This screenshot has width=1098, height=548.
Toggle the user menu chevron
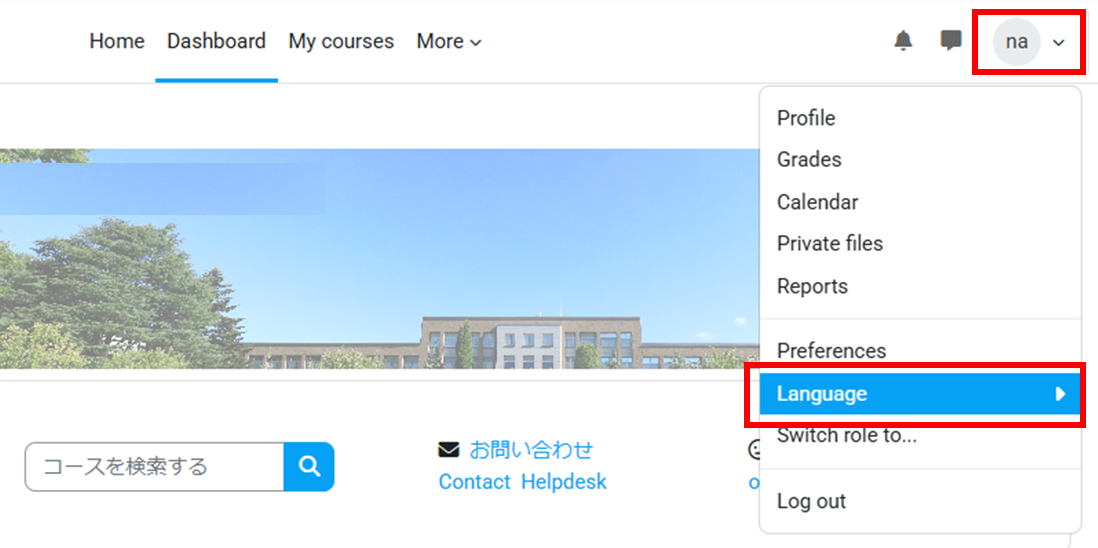(x=1059, y=43)
